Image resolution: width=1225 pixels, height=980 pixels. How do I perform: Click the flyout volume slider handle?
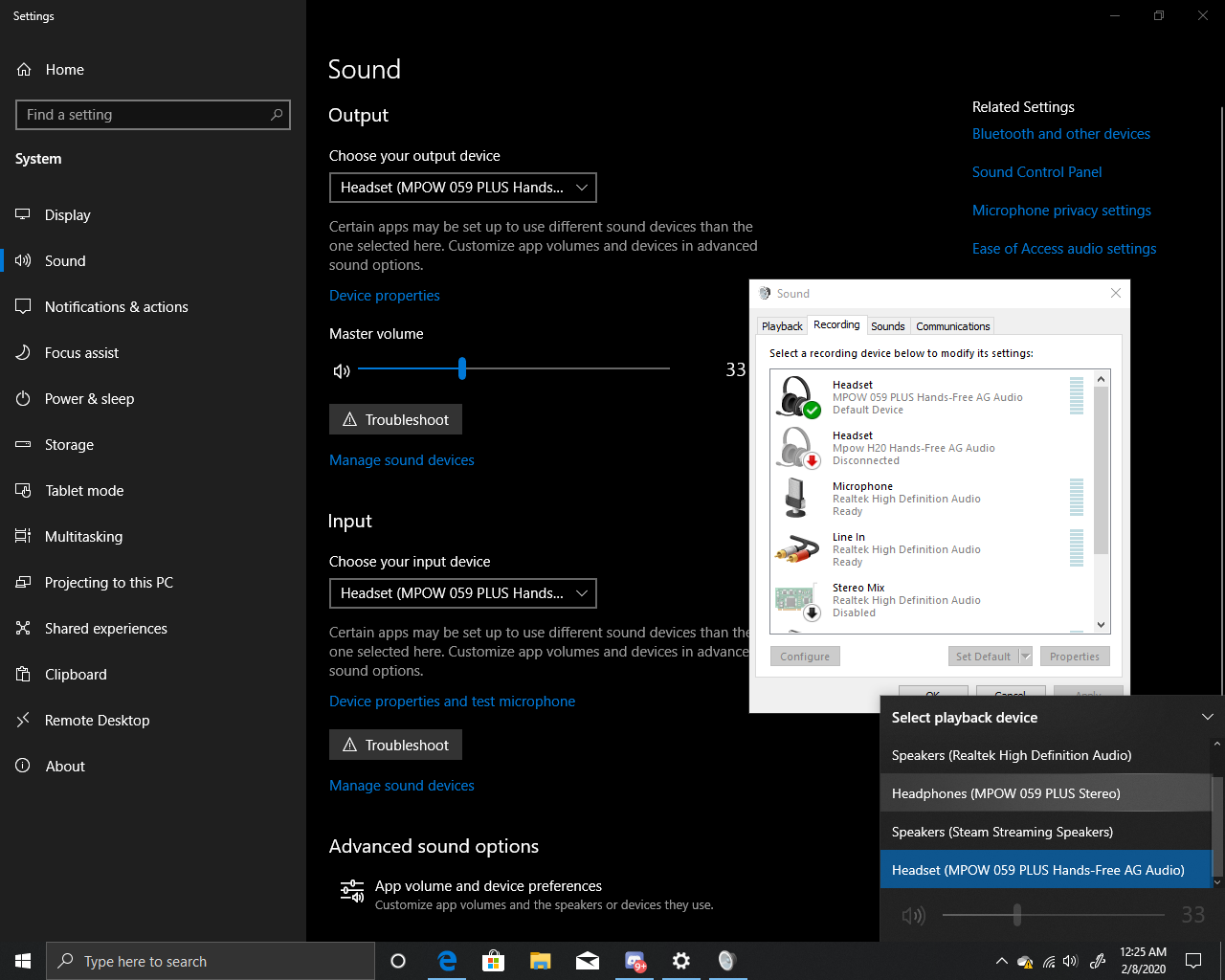[1017, 916]
